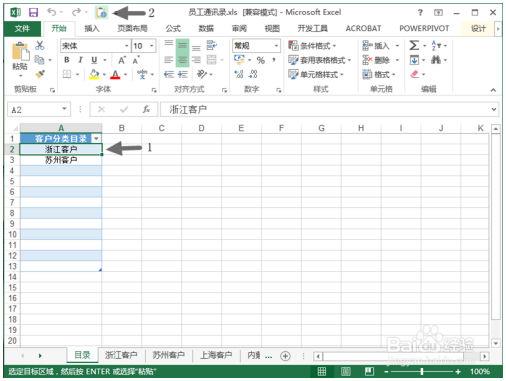Screen dimensions: 506x381
Task: Click the Merge and Center icon
Action: coord(212,60)
